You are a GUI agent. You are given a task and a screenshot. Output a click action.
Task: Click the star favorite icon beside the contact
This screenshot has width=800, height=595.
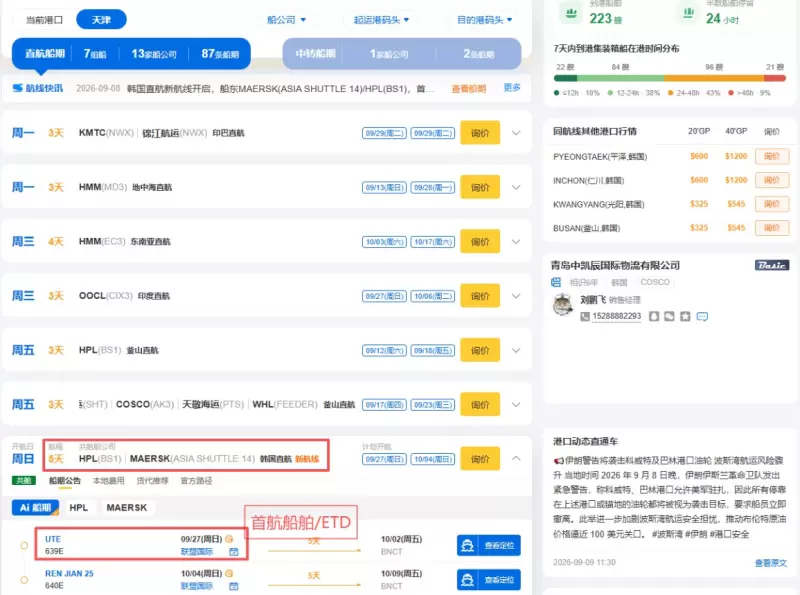(x=685, y=317)
